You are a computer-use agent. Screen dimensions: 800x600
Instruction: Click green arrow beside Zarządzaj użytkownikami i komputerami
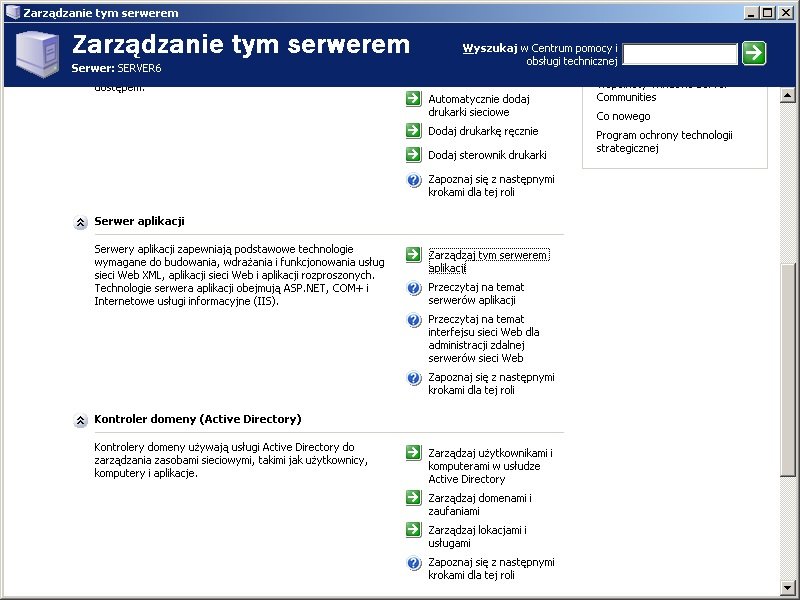(x=413, y=453)
